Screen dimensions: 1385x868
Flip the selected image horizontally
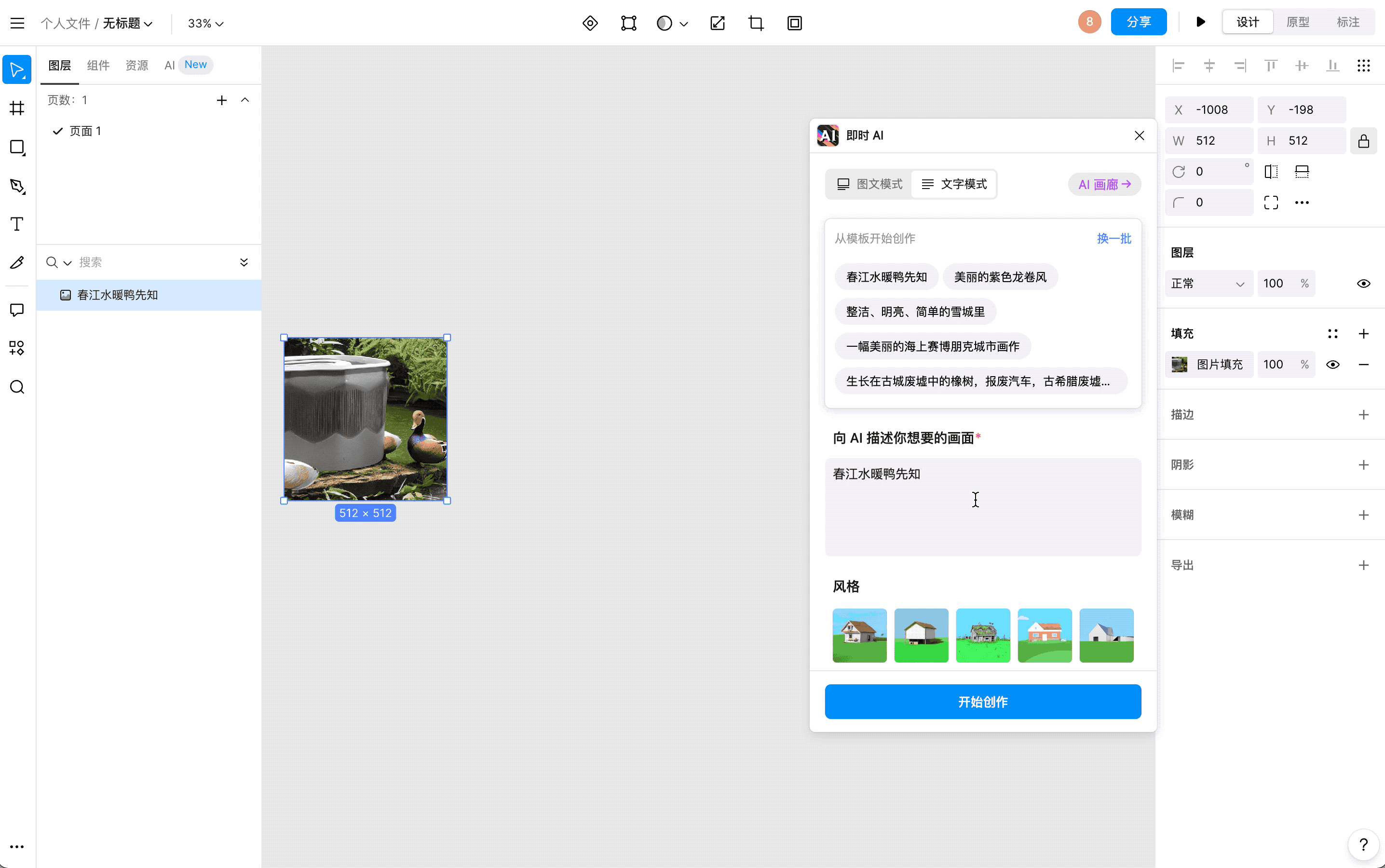1271,171
